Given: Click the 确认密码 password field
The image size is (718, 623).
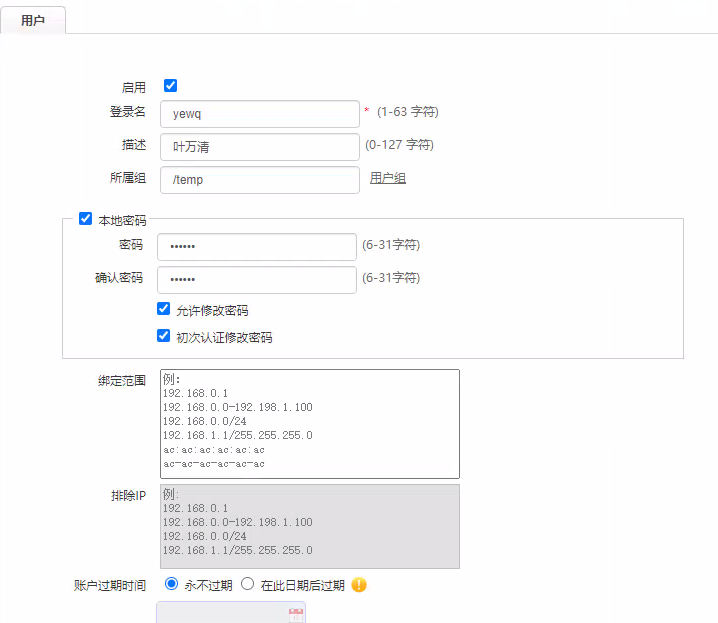Looking at the screenshot, I should (x=257, y=279).
